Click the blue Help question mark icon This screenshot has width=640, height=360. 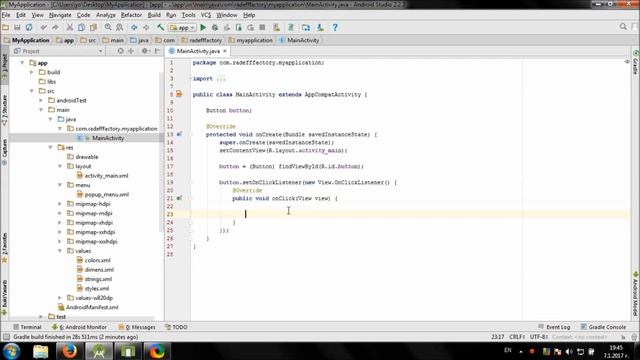coord(335,27)
